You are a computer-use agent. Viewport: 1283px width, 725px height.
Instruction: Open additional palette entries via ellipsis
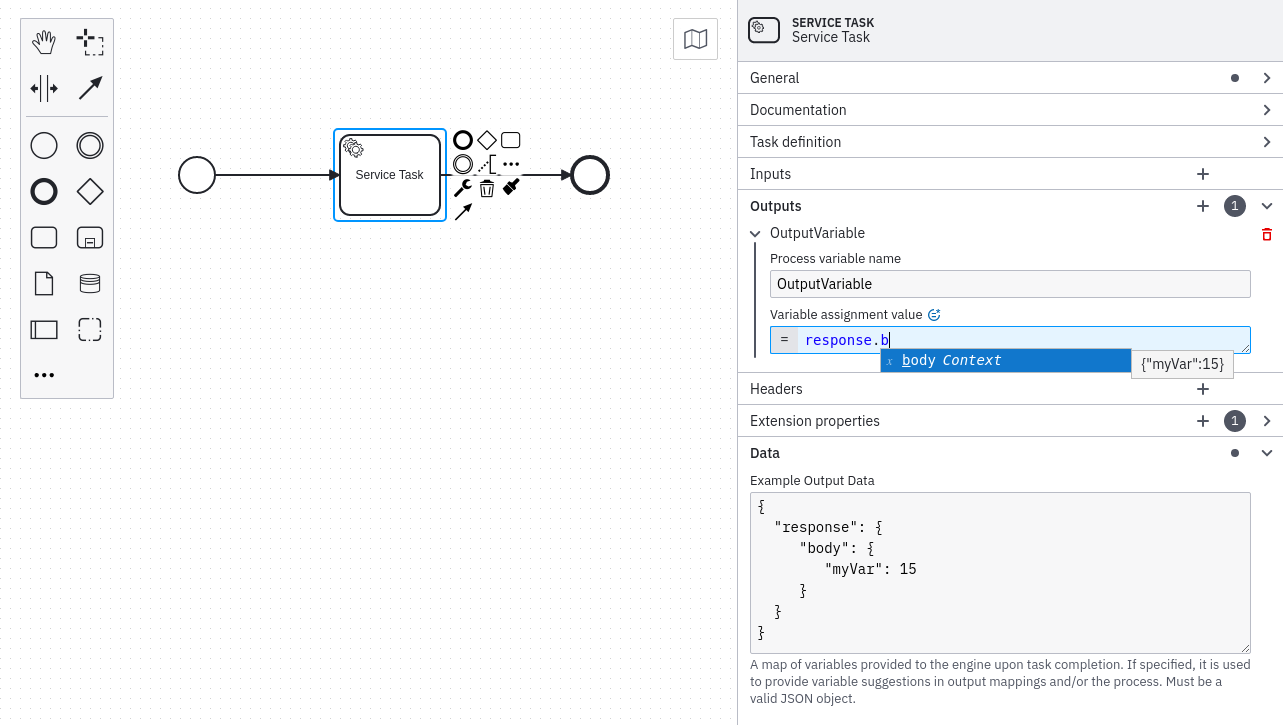44,375
